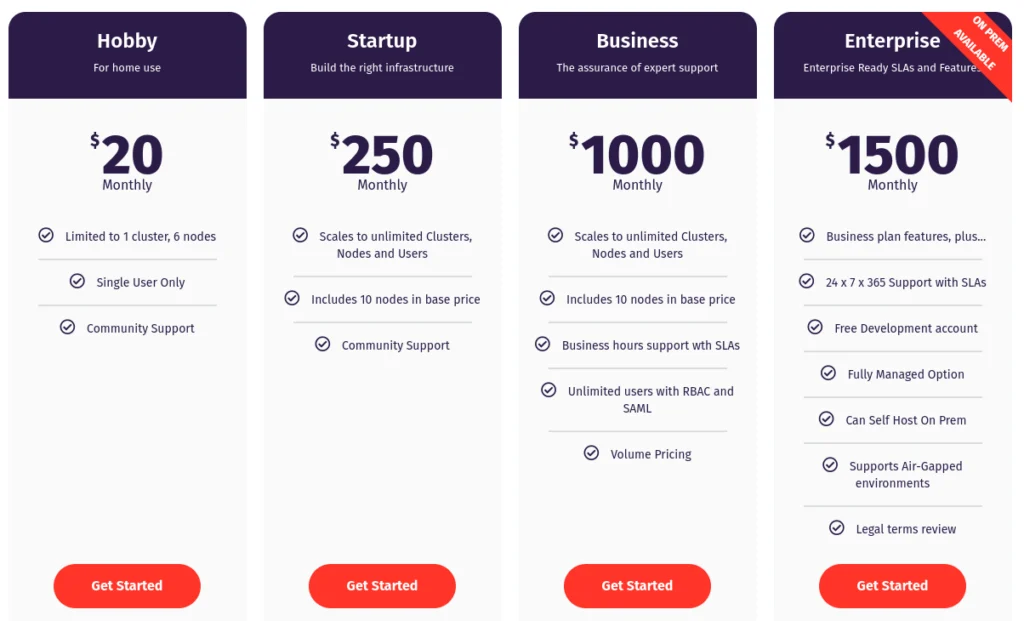Click checkmark next to Can Self Host On Prem
The width and height of the screenshot is (1024, 621).
click(826, 419)
